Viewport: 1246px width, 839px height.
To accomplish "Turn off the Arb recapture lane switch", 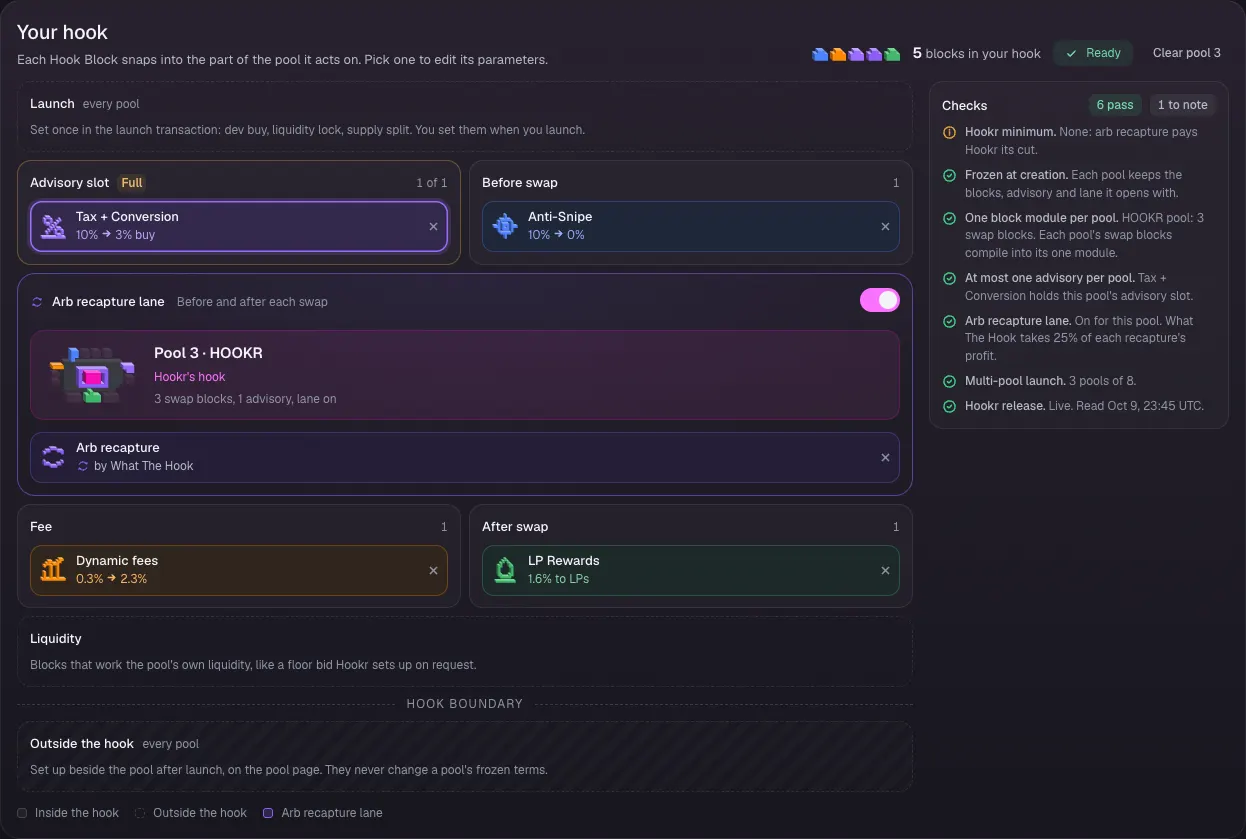I will tap(880, 301).
